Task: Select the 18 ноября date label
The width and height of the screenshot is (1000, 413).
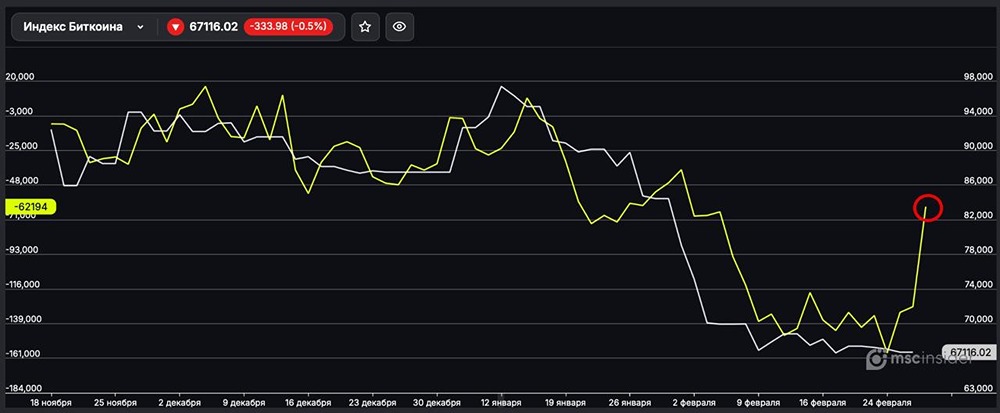Action: click(x=53, y=403)
